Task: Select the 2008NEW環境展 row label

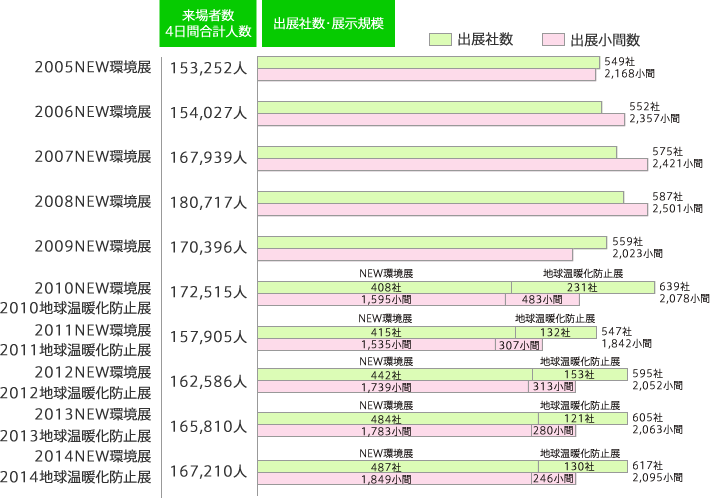Action: pos(93,201)
